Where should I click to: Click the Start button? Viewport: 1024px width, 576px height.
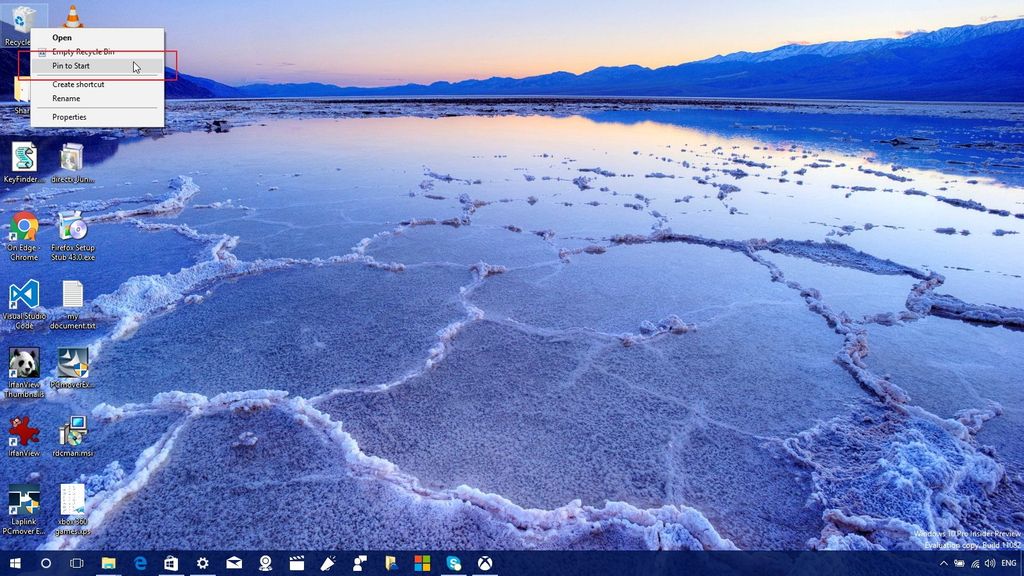(x=15, y=565)
